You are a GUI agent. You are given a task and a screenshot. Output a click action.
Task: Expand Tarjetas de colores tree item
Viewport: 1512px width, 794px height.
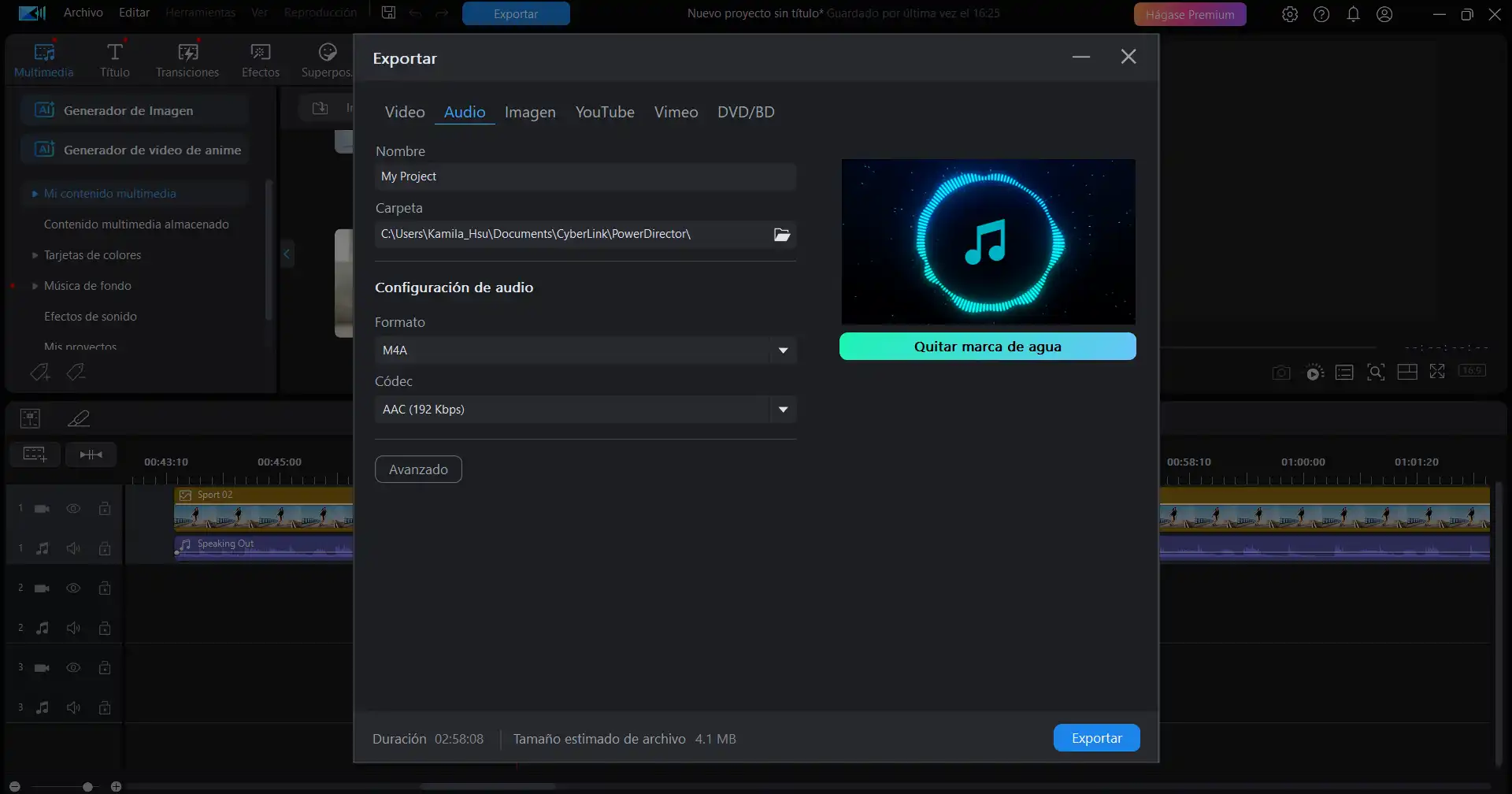(35, 255)
